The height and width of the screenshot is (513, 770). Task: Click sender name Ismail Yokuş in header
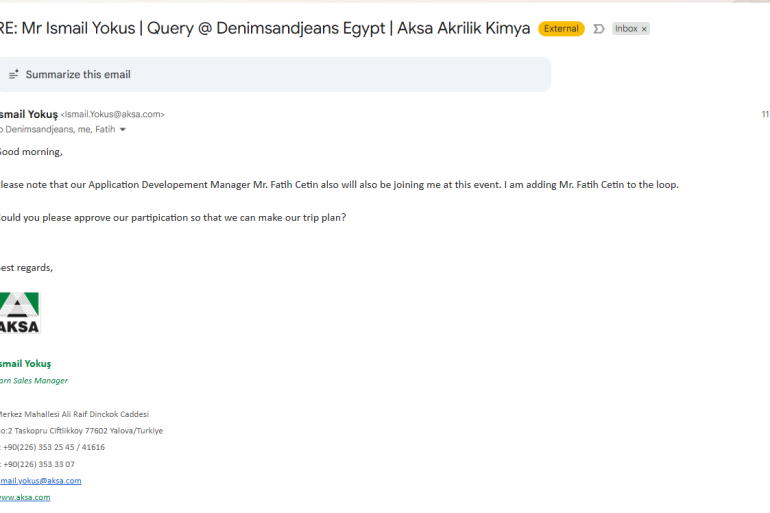pos(28,114)
